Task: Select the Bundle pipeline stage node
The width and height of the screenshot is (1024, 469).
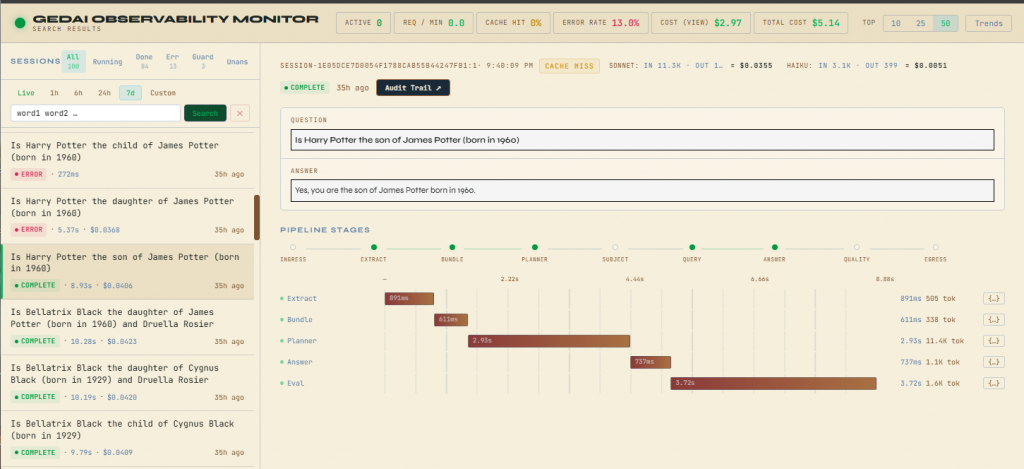Action: tap(452, 248)
